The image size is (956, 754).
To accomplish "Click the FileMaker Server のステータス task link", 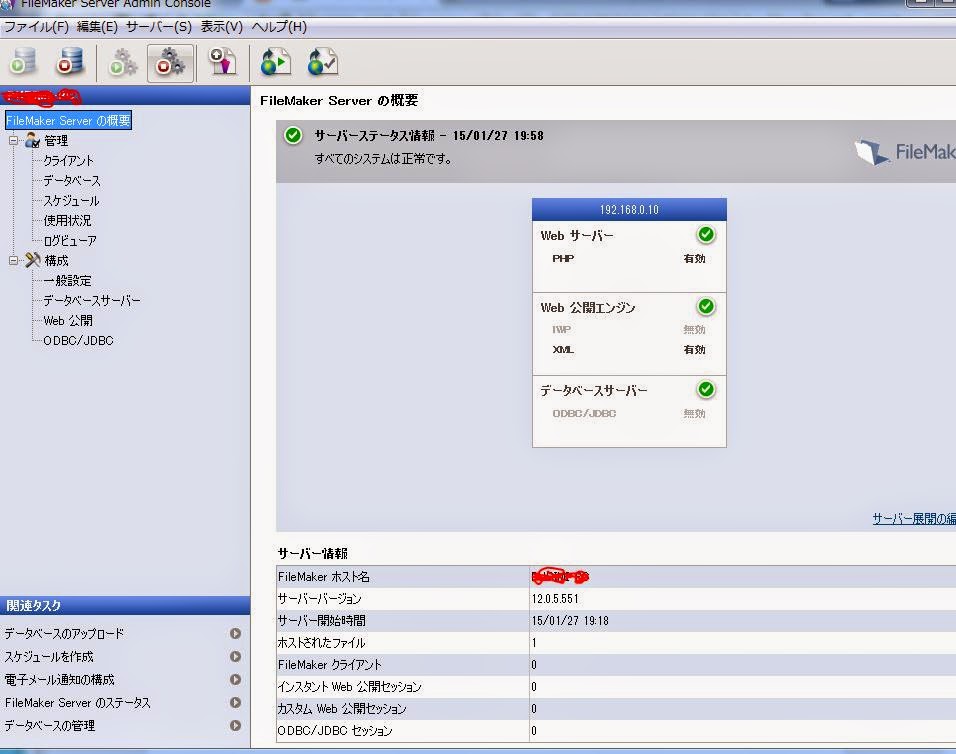I will tap(77, 702).
